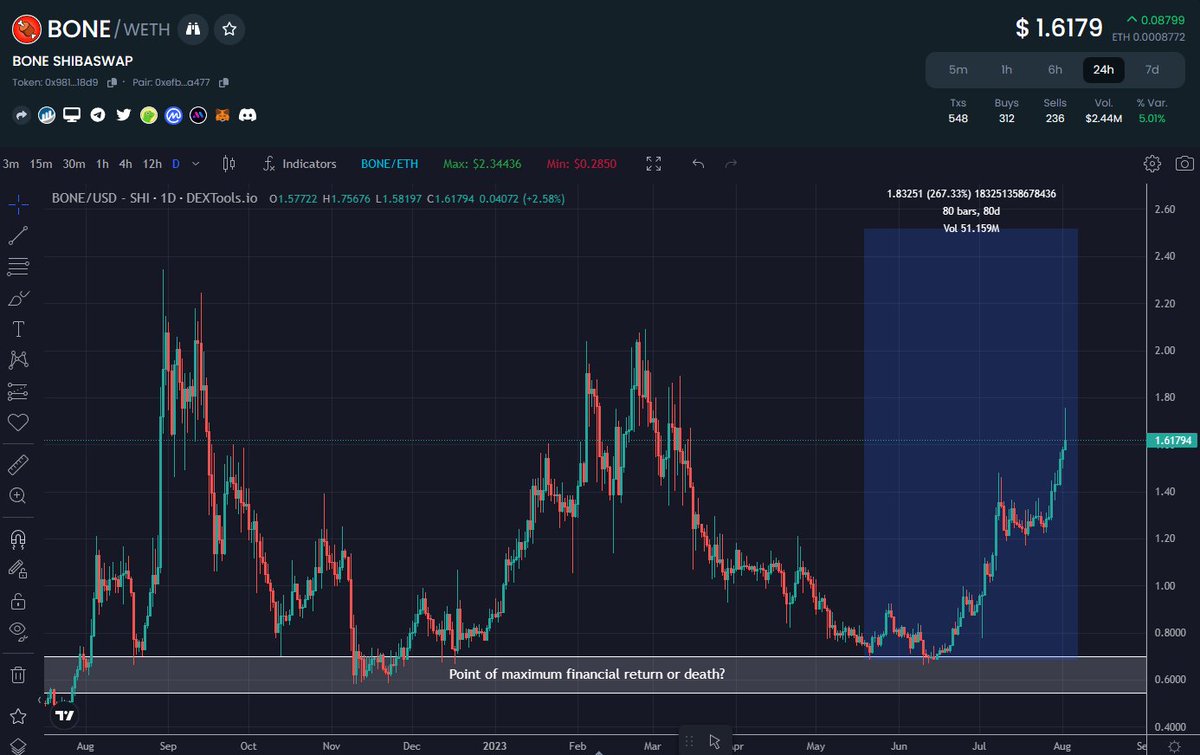
Task: Open the candlestick chart style menu
Action: pyautogui.click(x=229, y=163)
